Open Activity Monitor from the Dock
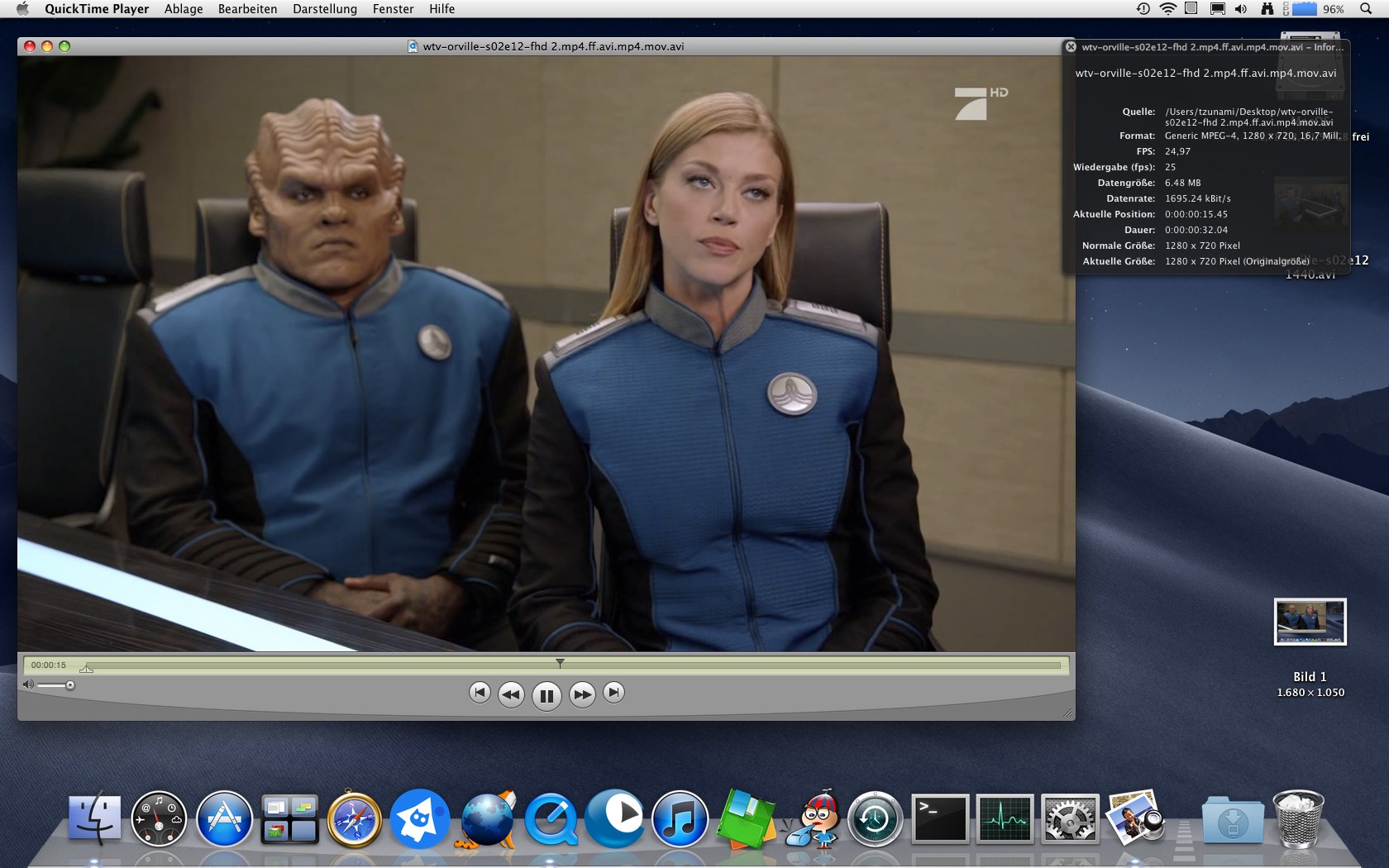 1005,818
